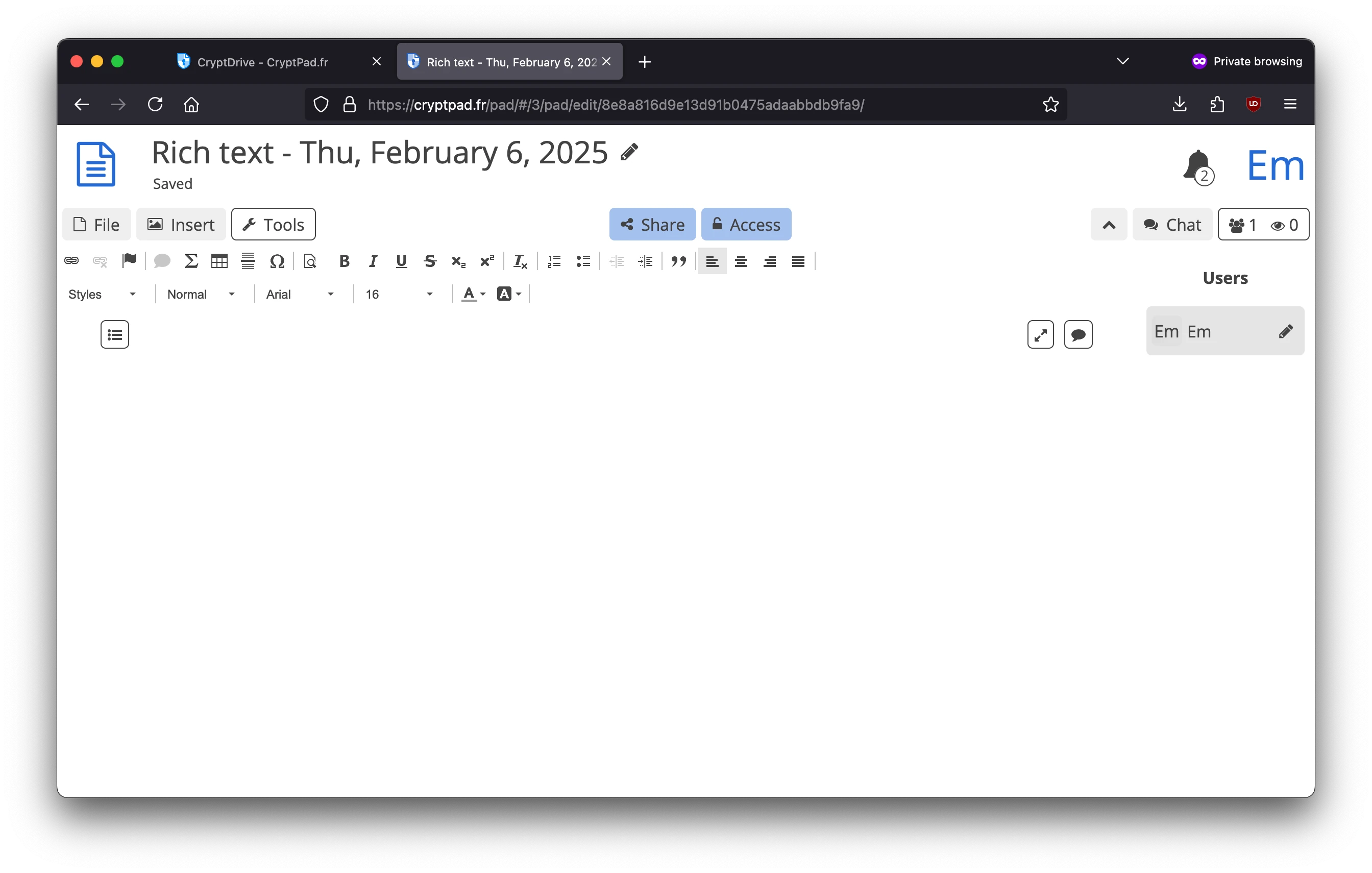Open print preview

pos(310,261)
